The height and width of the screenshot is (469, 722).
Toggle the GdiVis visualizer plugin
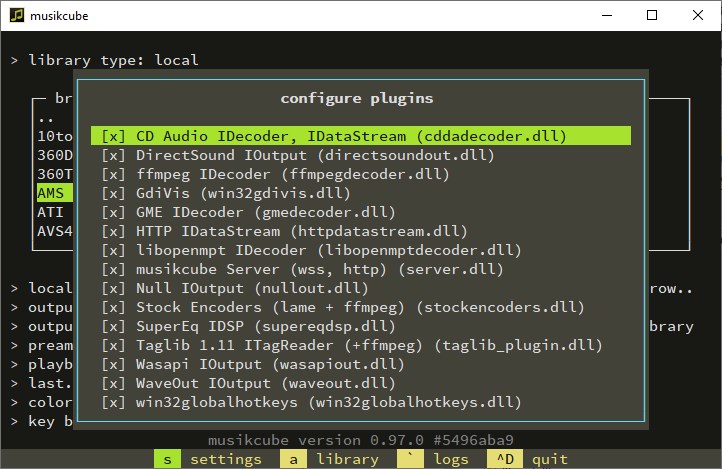click(113, 193)
